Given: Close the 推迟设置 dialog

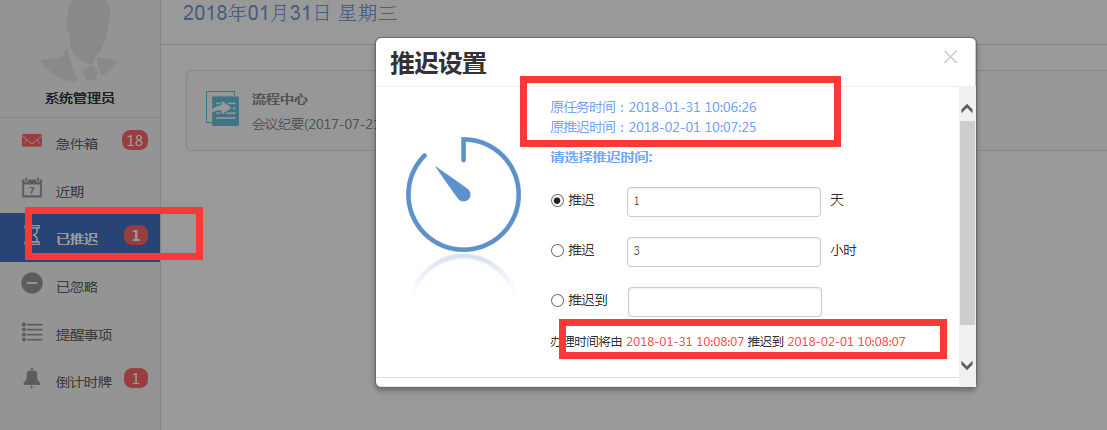Looking at the screenshot, I should point(950,57).
